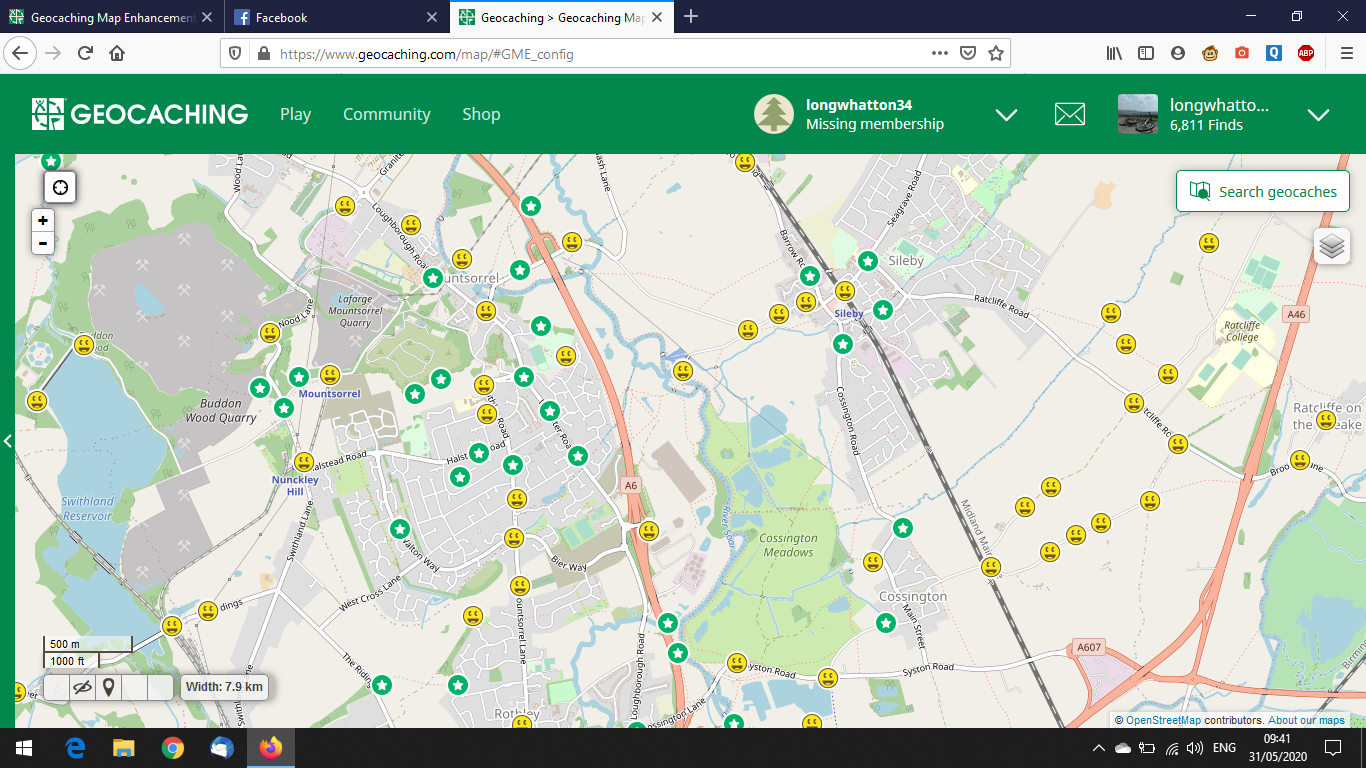Toggle the bookmark star in the address bar
The width and height of the screenshot is (1366, 768).
995,53
